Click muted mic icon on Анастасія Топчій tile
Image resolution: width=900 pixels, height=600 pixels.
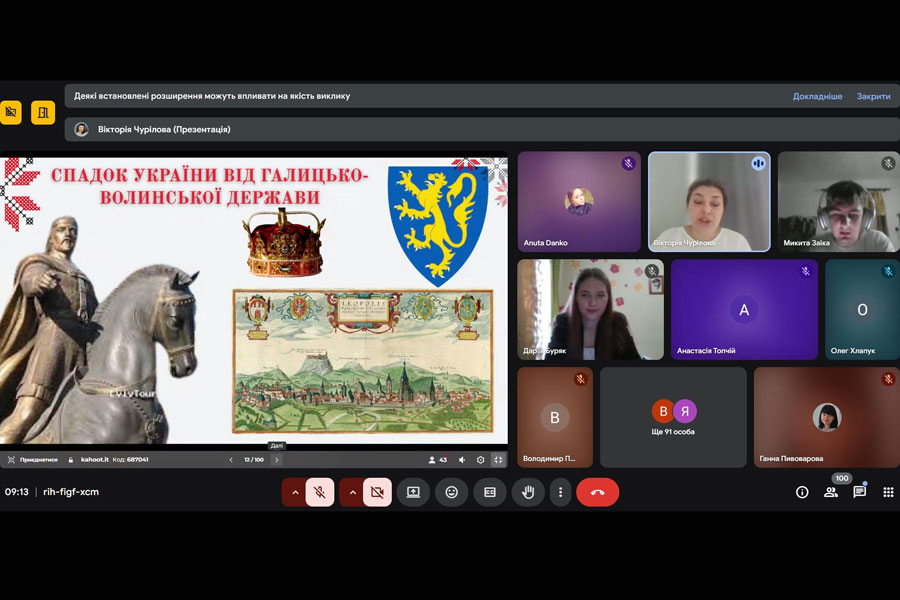806,271
